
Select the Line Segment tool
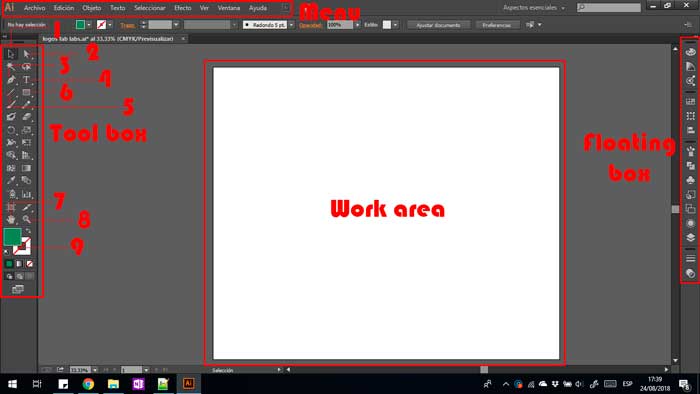pyautogui.click(x=11, y=92)
